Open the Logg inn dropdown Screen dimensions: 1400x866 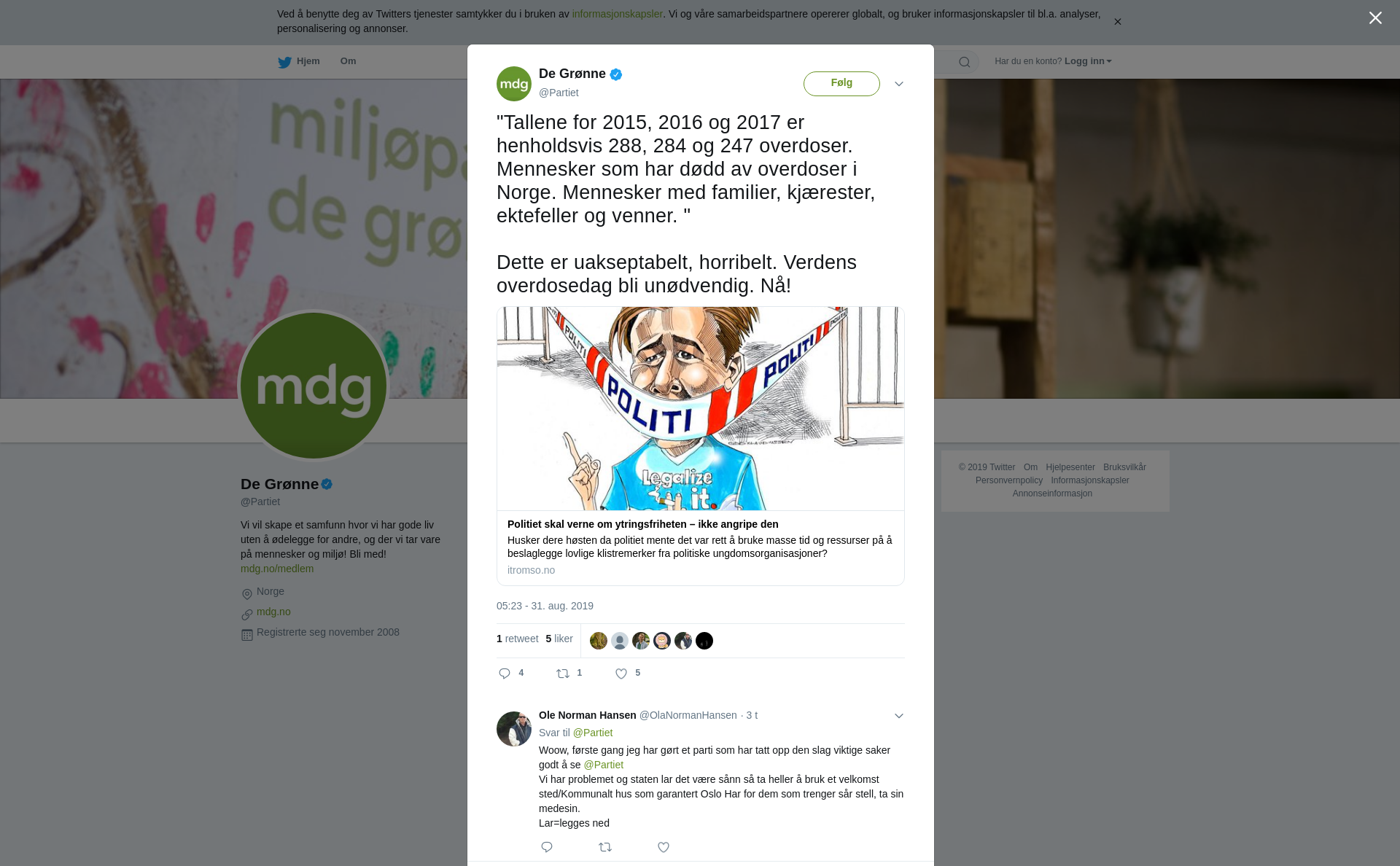tap(1087, 61)
